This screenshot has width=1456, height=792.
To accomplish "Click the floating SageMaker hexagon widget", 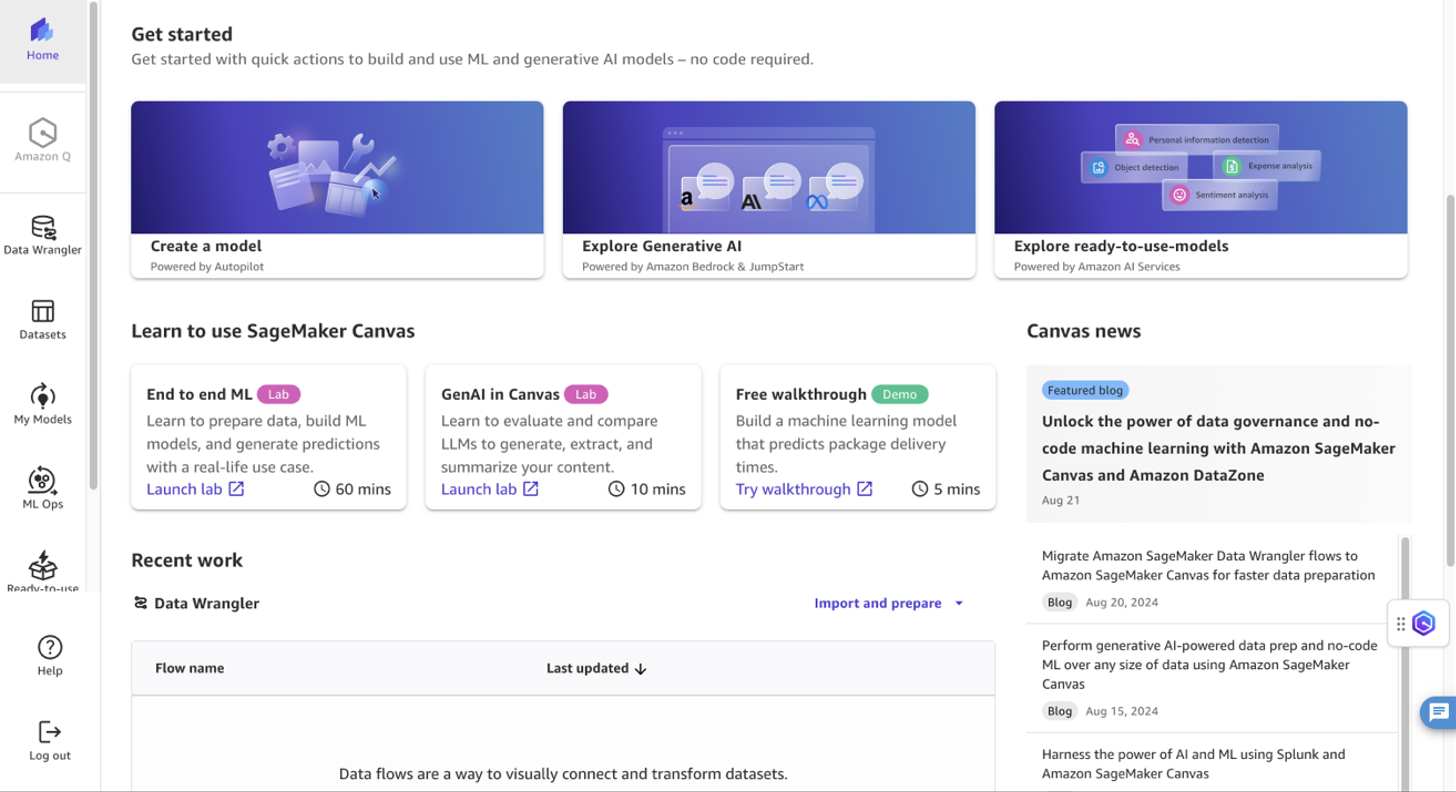I will point(1424,623).
